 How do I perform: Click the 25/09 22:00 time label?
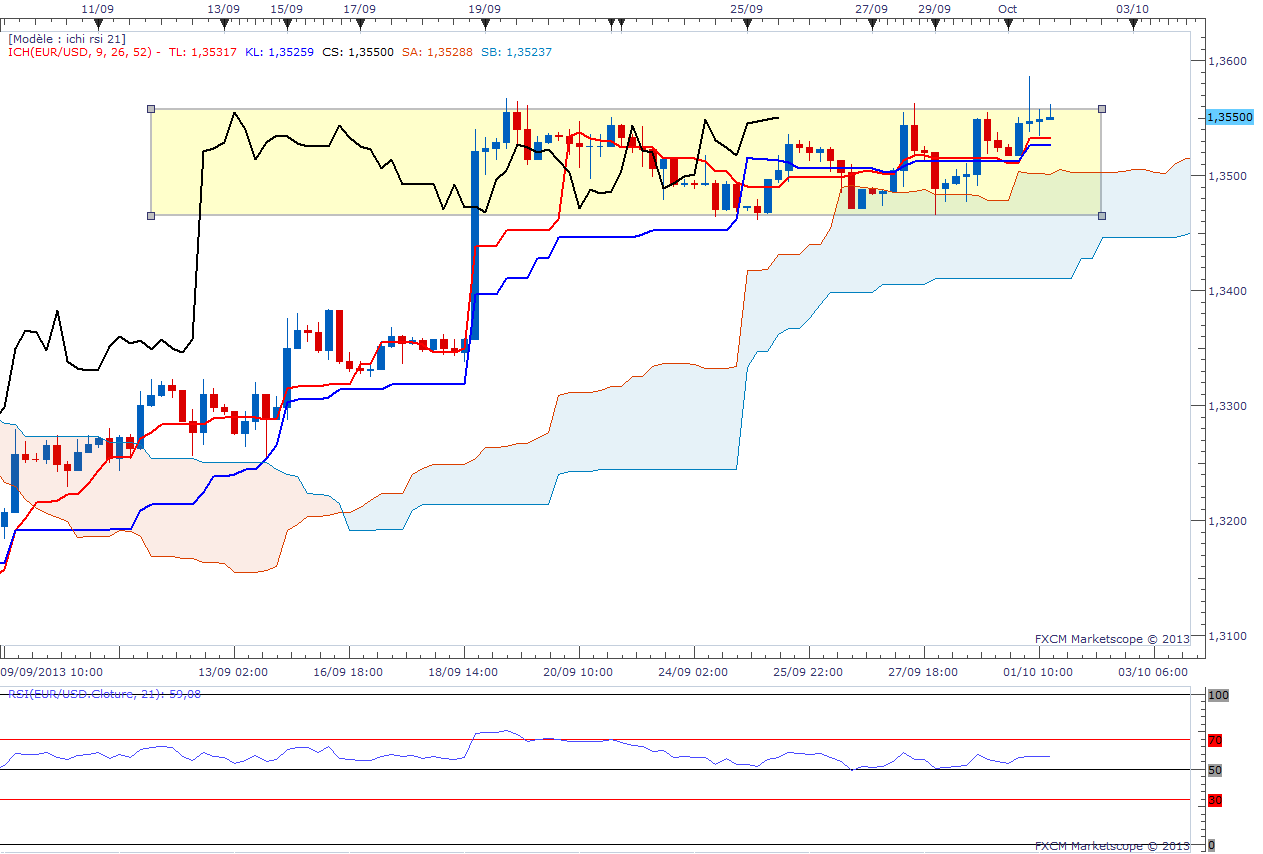(x=808, y=672)
